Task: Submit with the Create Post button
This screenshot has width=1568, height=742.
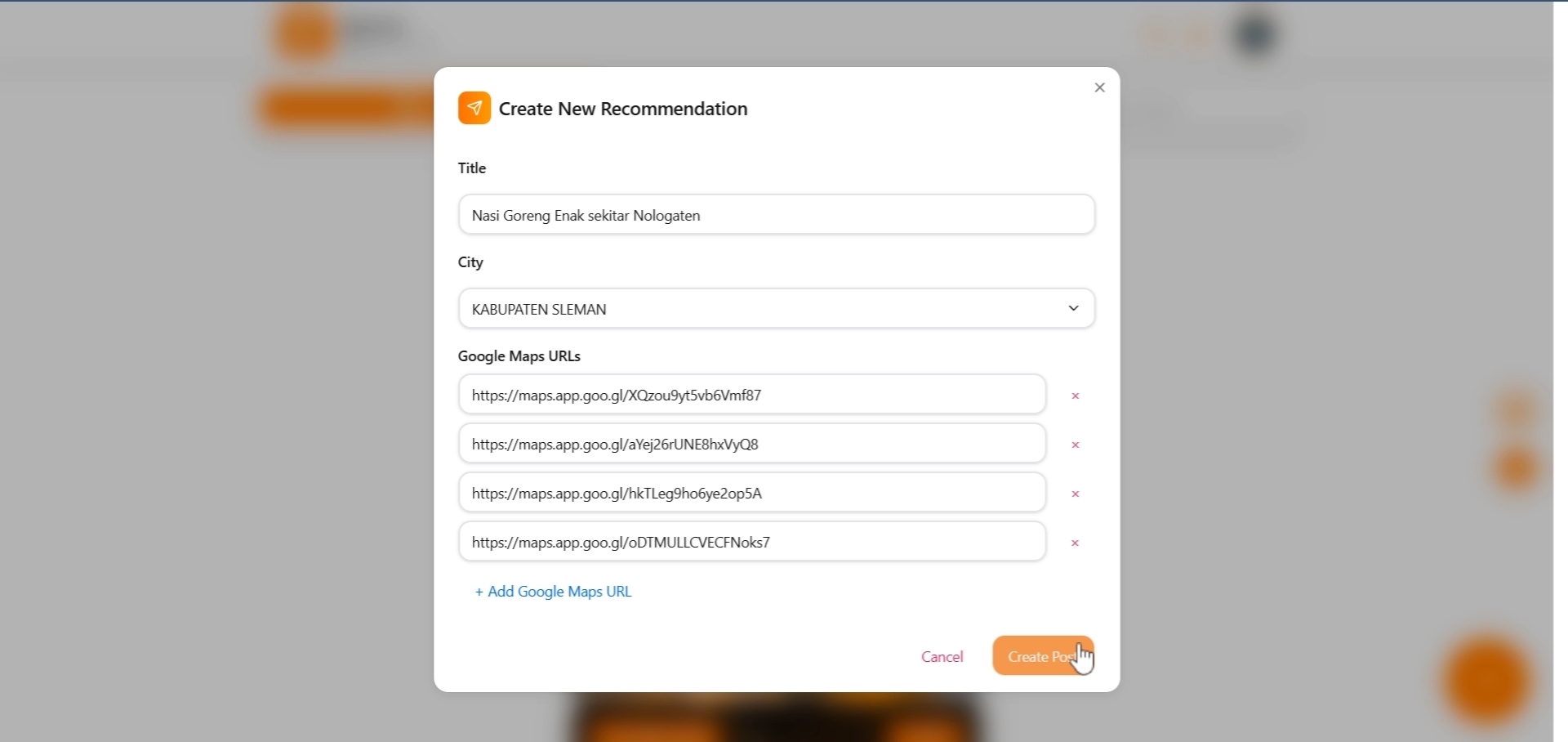Action: click(1043, 657)
